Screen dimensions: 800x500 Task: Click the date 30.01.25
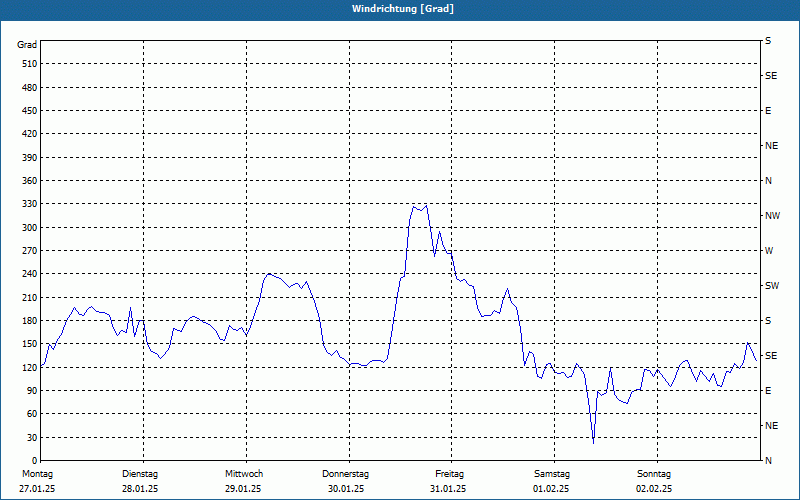(x=346, y=489)
